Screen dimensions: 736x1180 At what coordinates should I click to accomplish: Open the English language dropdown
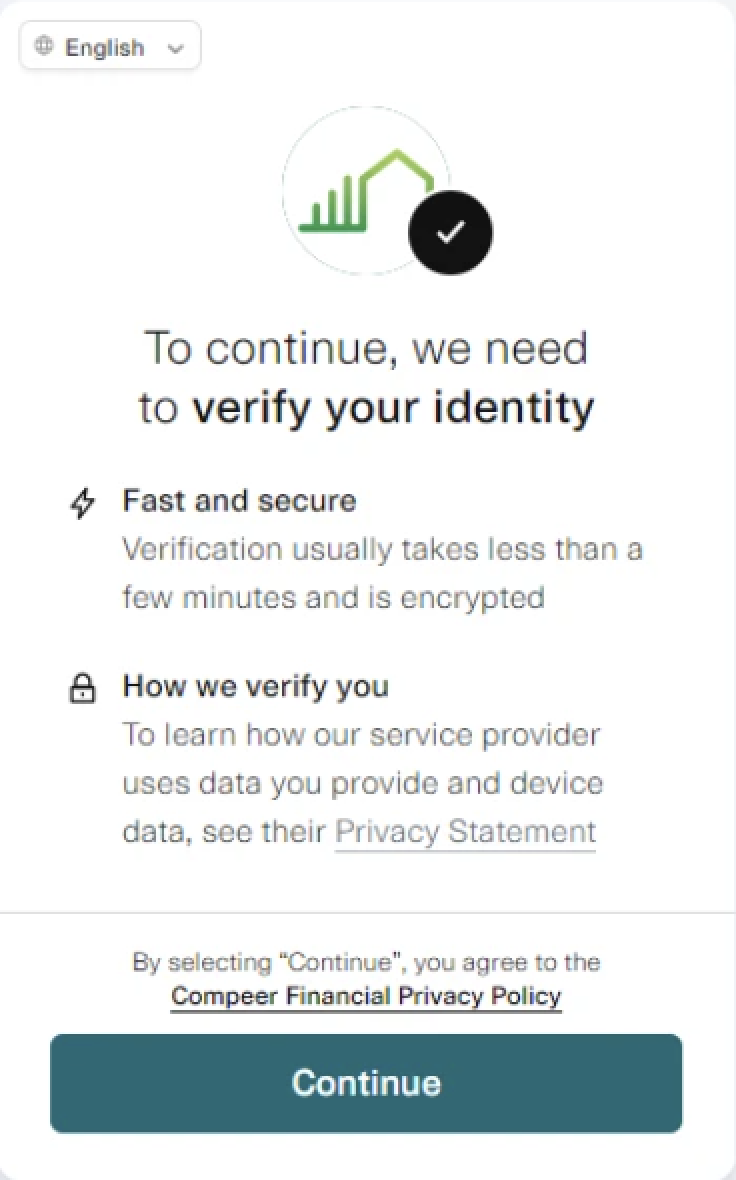coord(110,47)
